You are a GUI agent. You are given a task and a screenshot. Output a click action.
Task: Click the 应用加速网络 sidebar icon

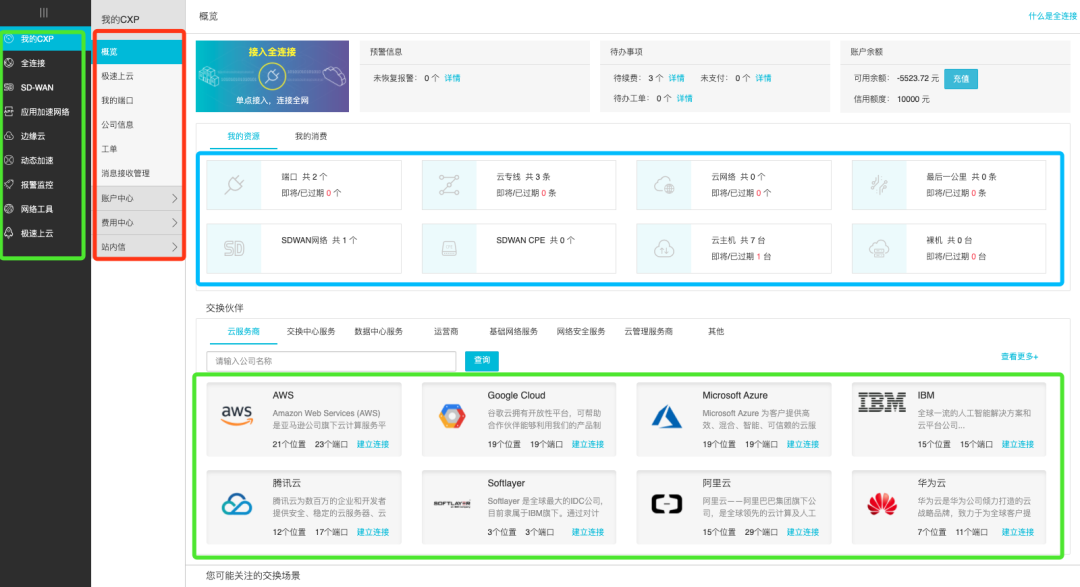click(x=9, y=112)
